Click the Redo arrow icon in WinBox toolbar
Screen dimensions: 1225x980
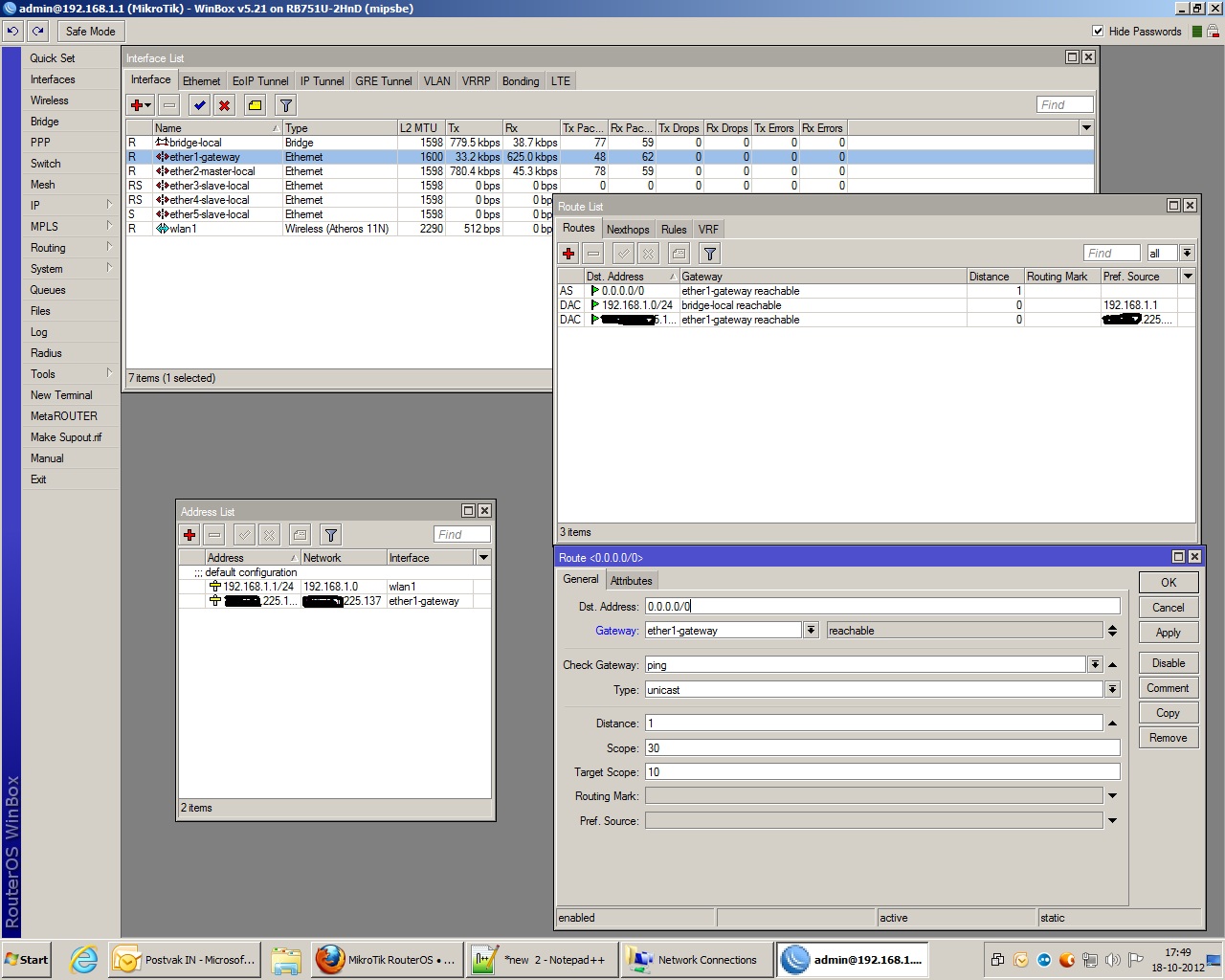(38, 32)
